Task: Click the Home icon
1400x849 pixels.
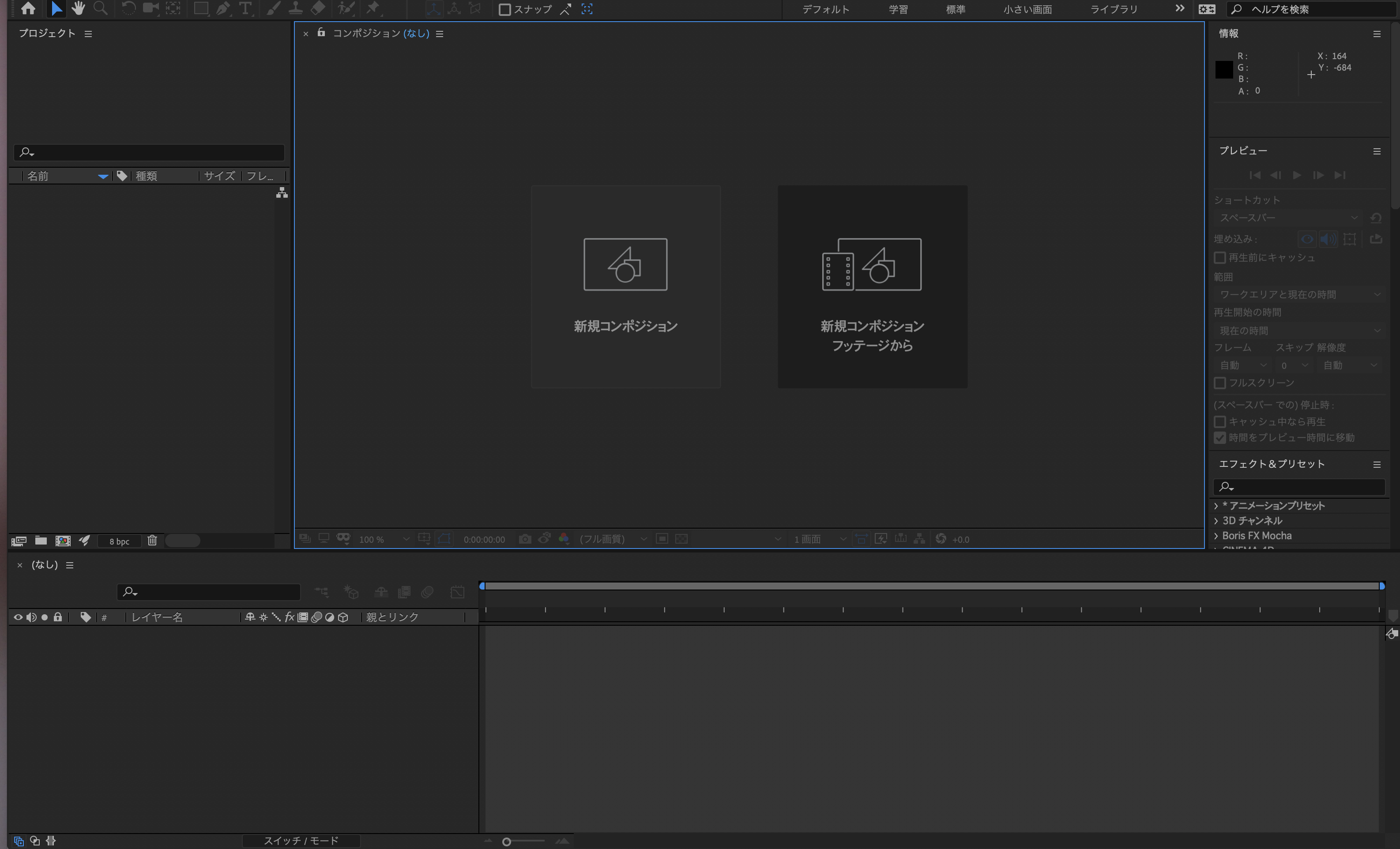Action: tap(28, 8)
